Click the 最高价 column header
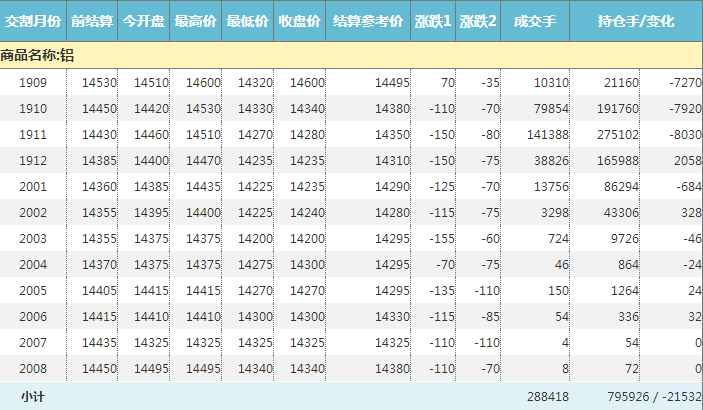Screen dimensions: 703x410 pyautogui.click(x=196, y=21)
